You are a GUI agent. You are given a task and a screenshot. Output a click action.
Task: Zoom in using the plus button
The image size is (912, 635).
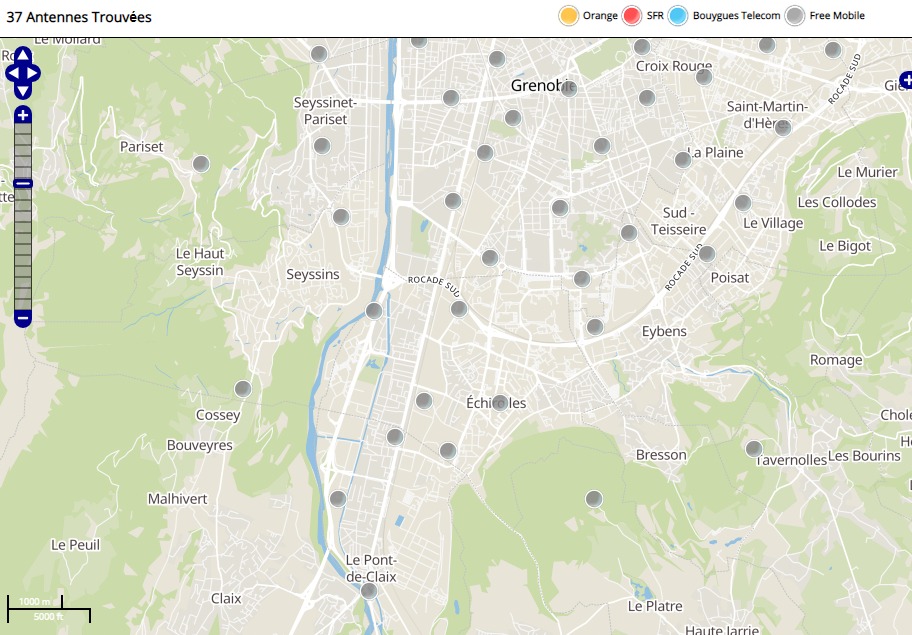[22, 115]
